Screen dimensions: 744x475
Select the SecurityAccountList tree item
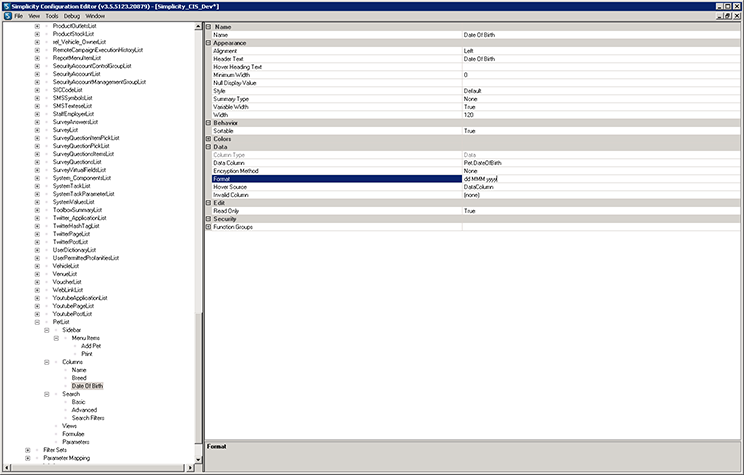(76, 74)
